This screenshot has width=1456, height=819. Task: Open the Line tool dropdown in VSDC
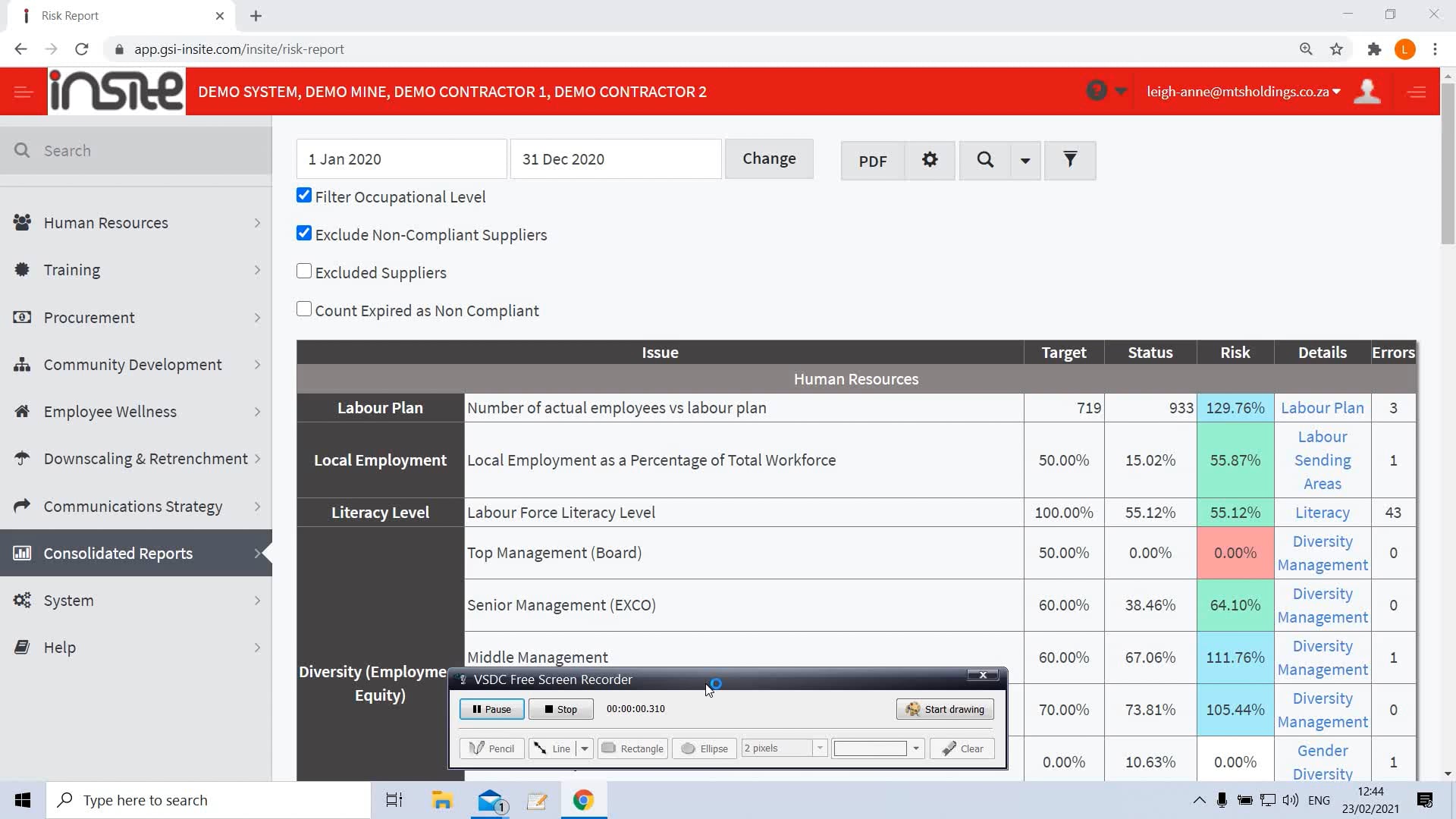click(582, 748)
